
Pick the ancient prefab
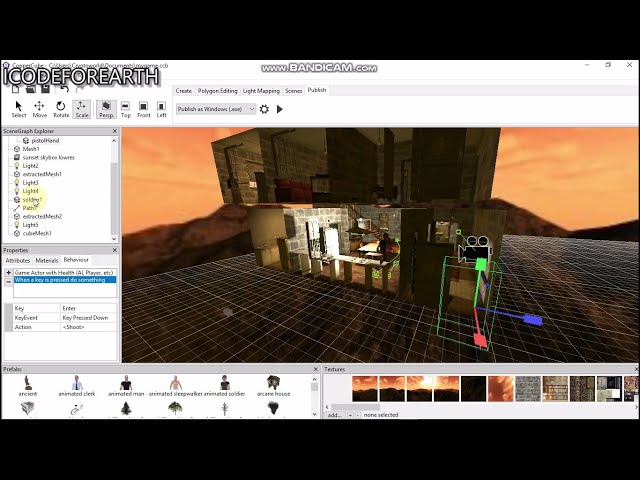28,386
